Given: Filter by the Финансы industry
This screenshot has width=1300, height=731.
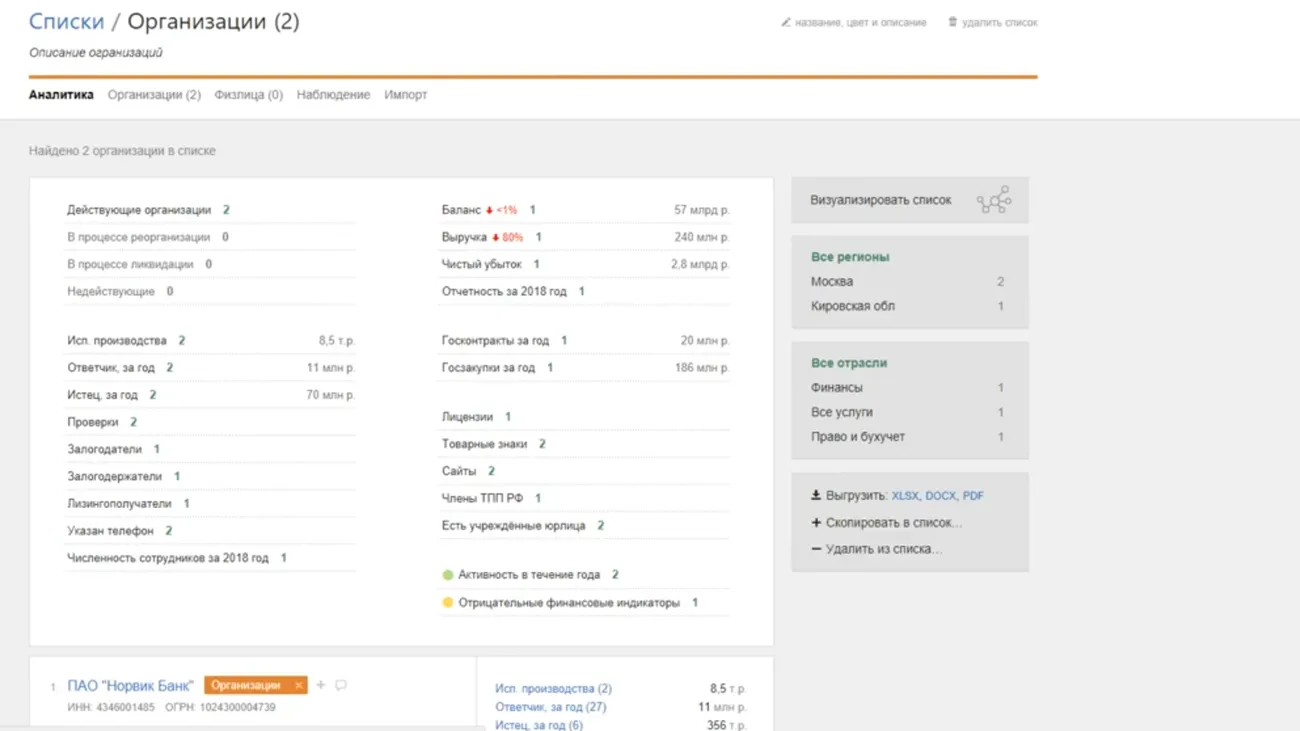Looking at the screenshot, I should click(836, 387).
